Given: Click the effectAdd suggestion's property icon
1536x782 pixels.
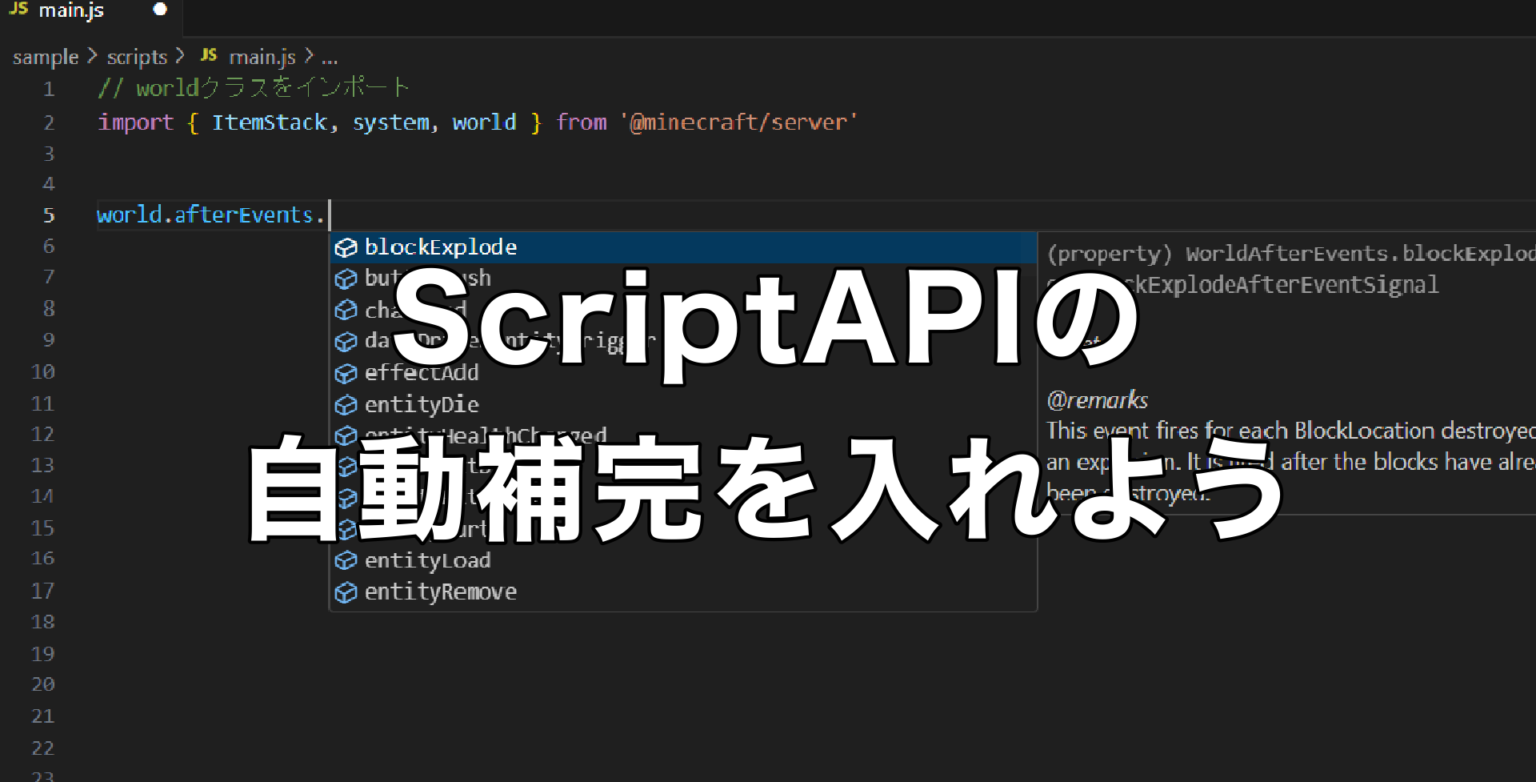Looking at the screenshot, I should coord(345,372).
